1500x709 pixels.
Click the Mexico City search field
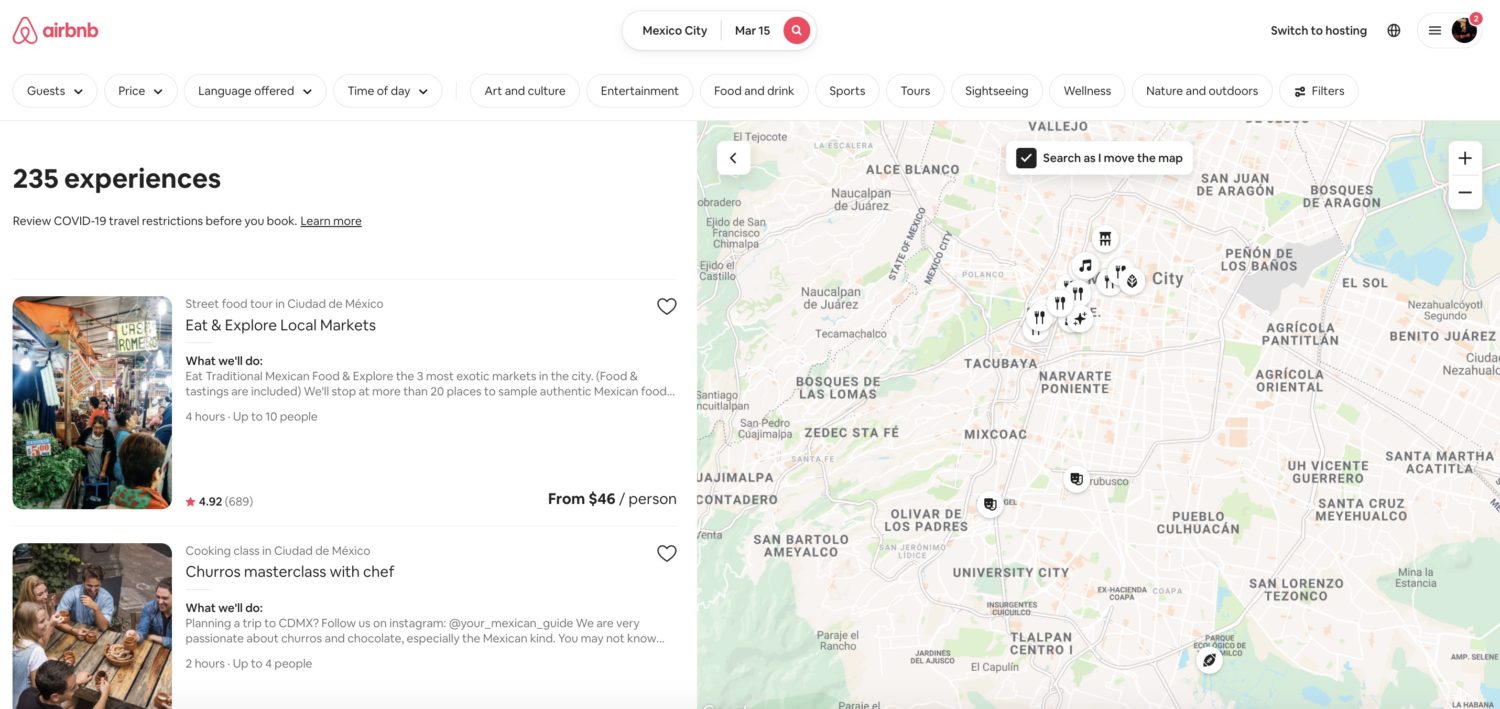(673, 30)
